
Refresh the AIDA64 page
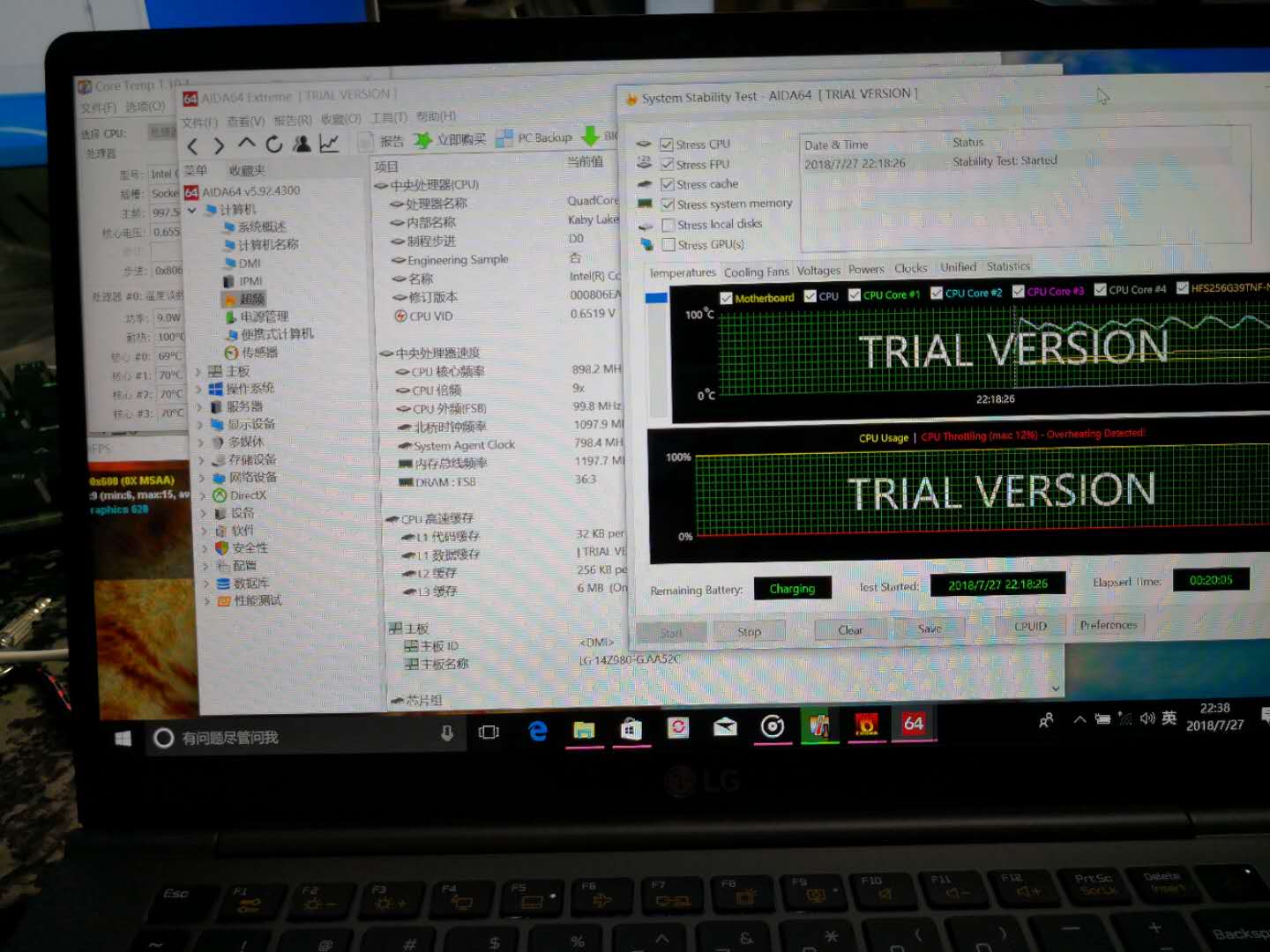click(274, 144)
